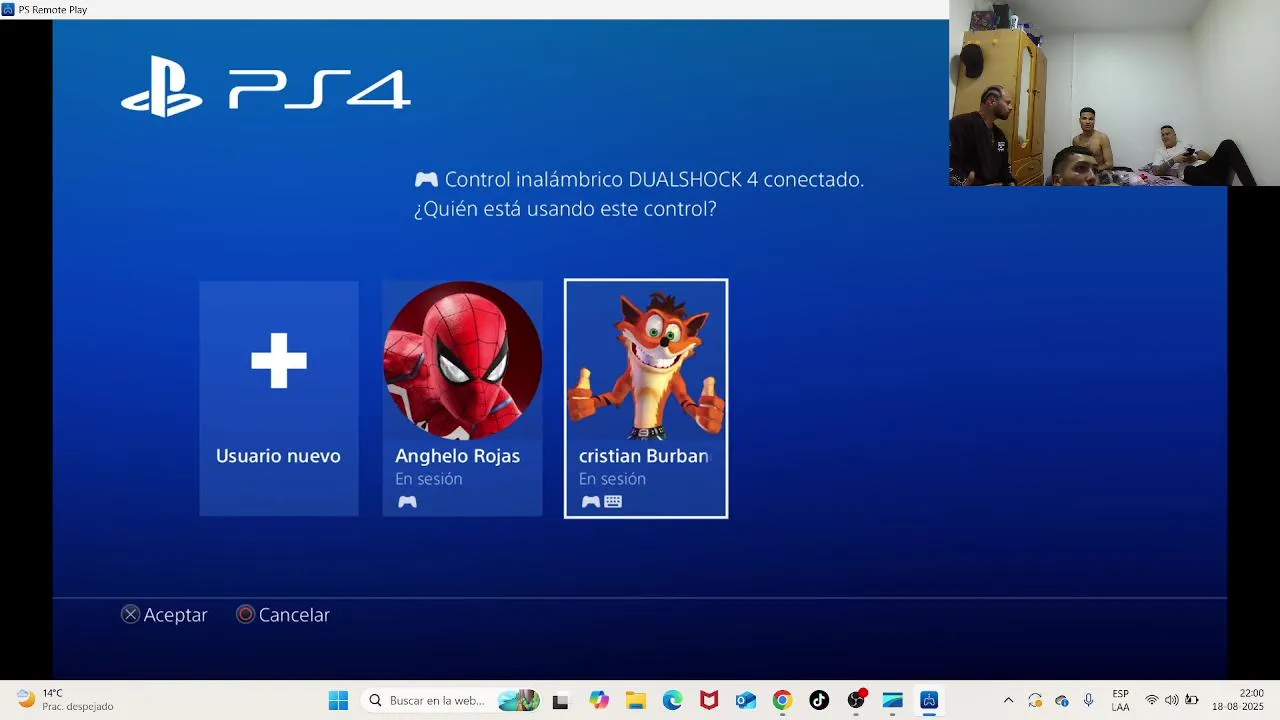Open the weather widget 14°C

pos(65,700)
